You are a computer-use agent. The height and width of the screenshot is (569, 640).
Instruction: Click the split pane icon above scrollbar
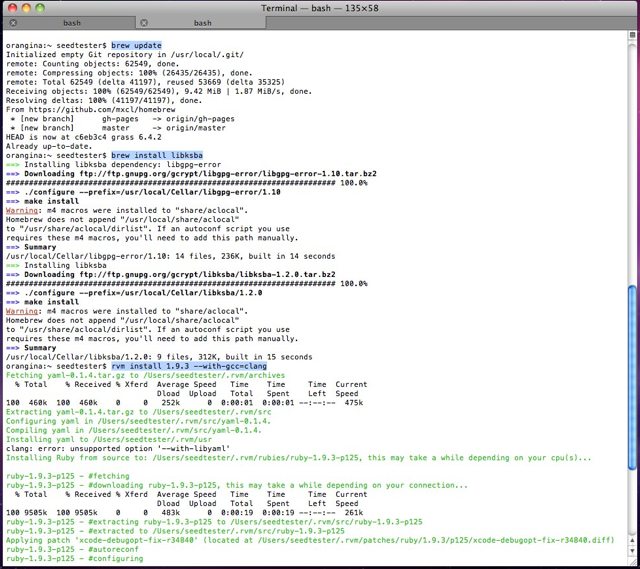(x=632, y=36)
